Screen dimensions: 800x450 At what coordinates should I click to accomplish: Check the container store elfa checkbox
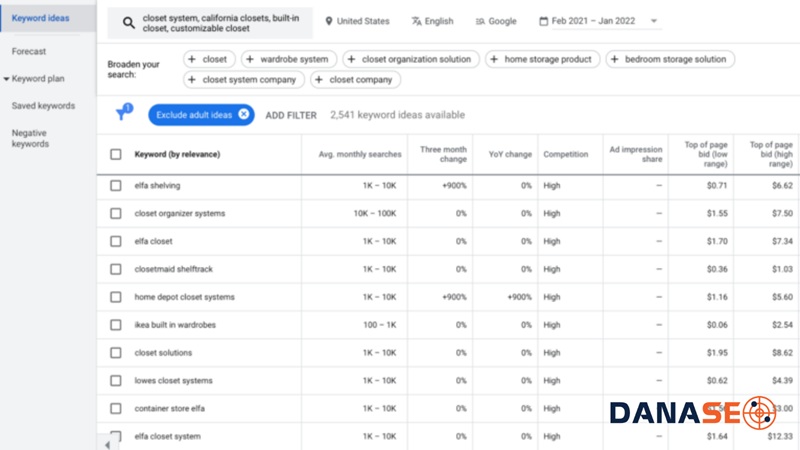[116, 408]
